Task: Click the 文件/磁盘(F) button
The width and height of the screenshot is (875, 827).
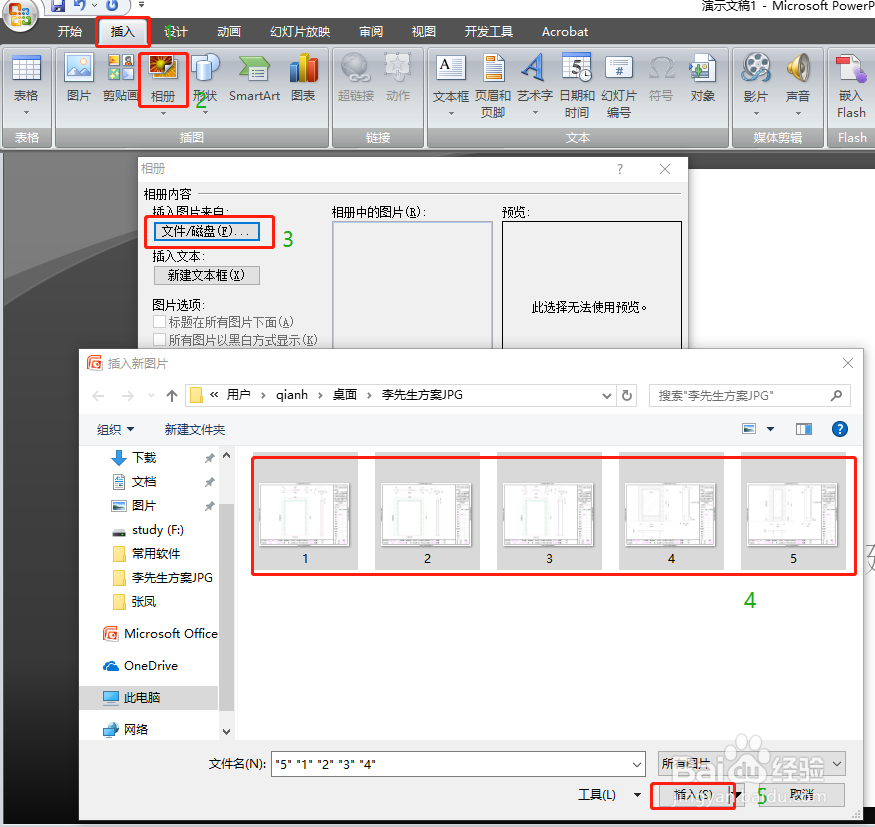Action: coord(207,232)
